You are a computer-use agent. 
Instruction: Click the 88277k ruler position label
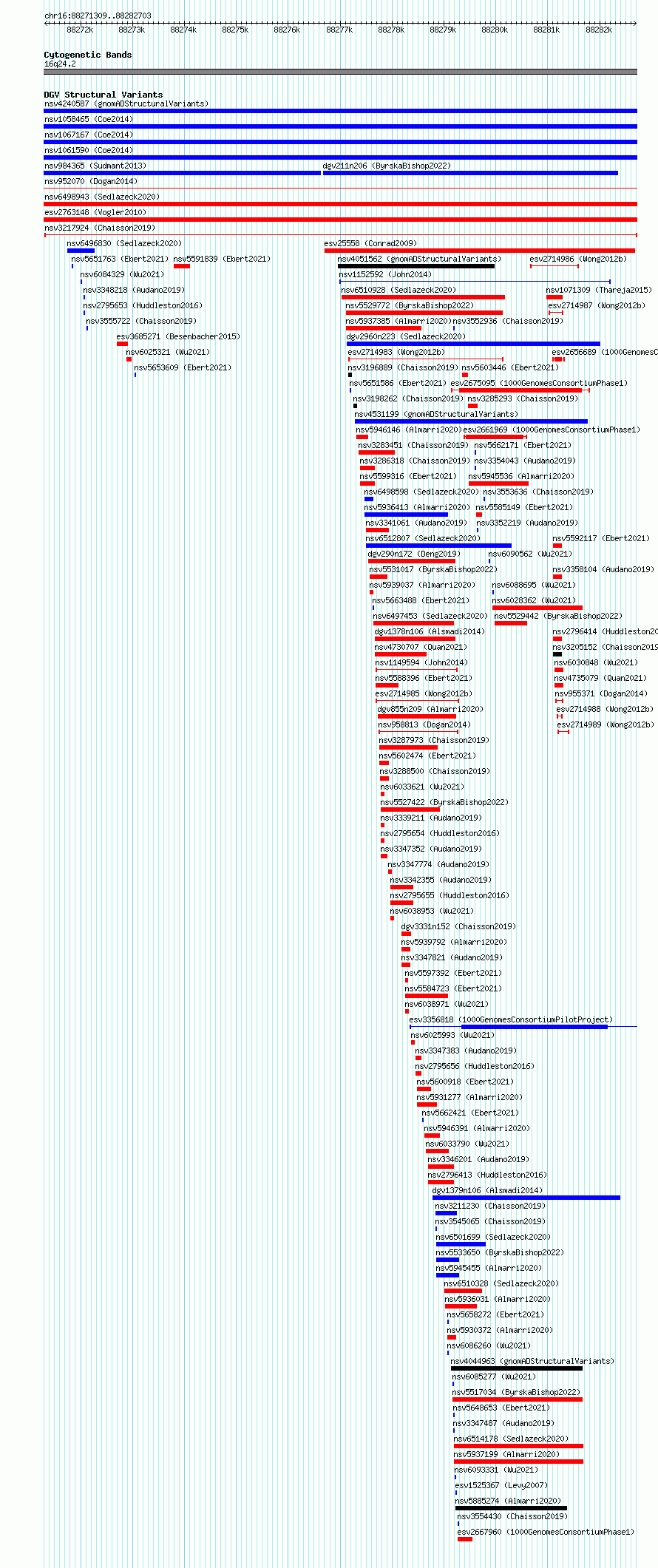click(339, 30)
